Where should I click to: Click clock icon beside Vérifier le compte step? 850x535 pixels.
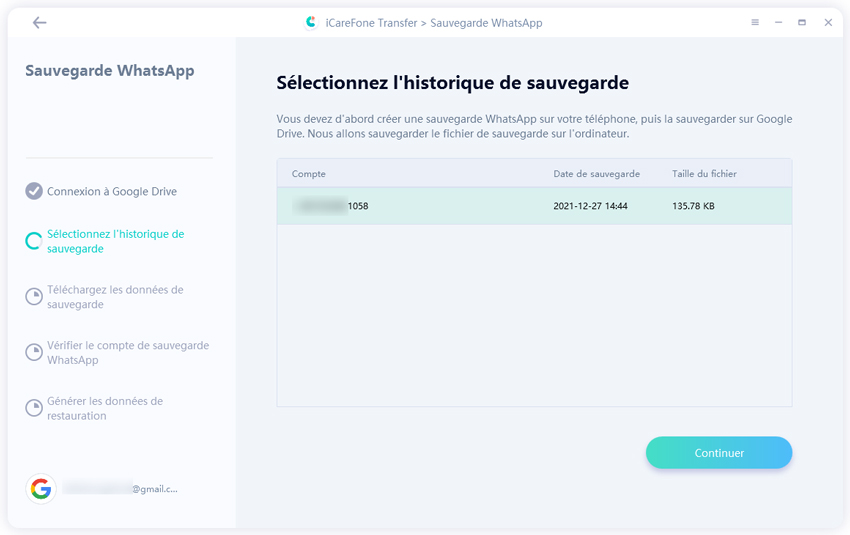(34, 352)
